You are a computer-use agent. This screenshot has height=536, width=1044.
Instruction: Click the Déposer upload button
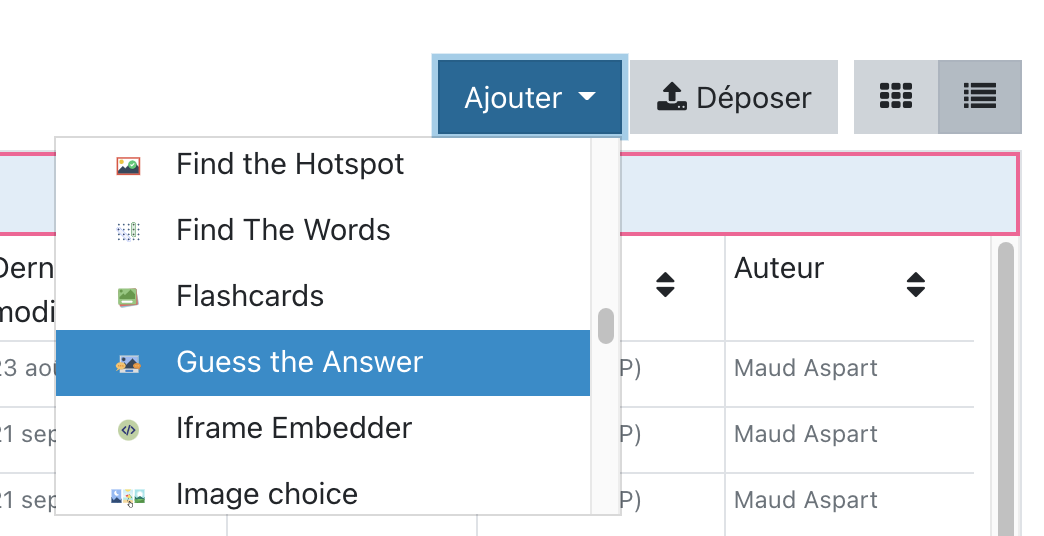point(733,98)
